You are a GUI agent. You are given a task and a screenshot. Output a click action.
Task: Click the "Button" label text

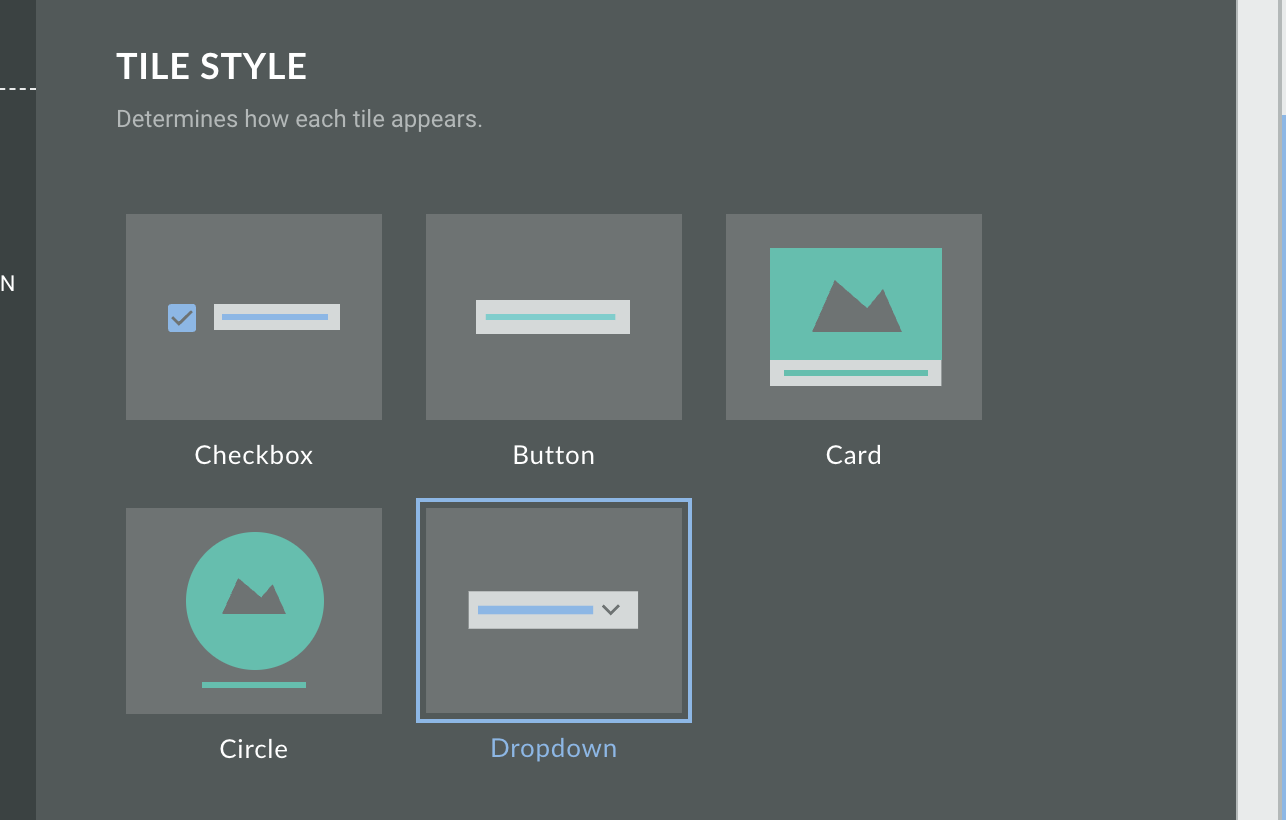point(553,455)
